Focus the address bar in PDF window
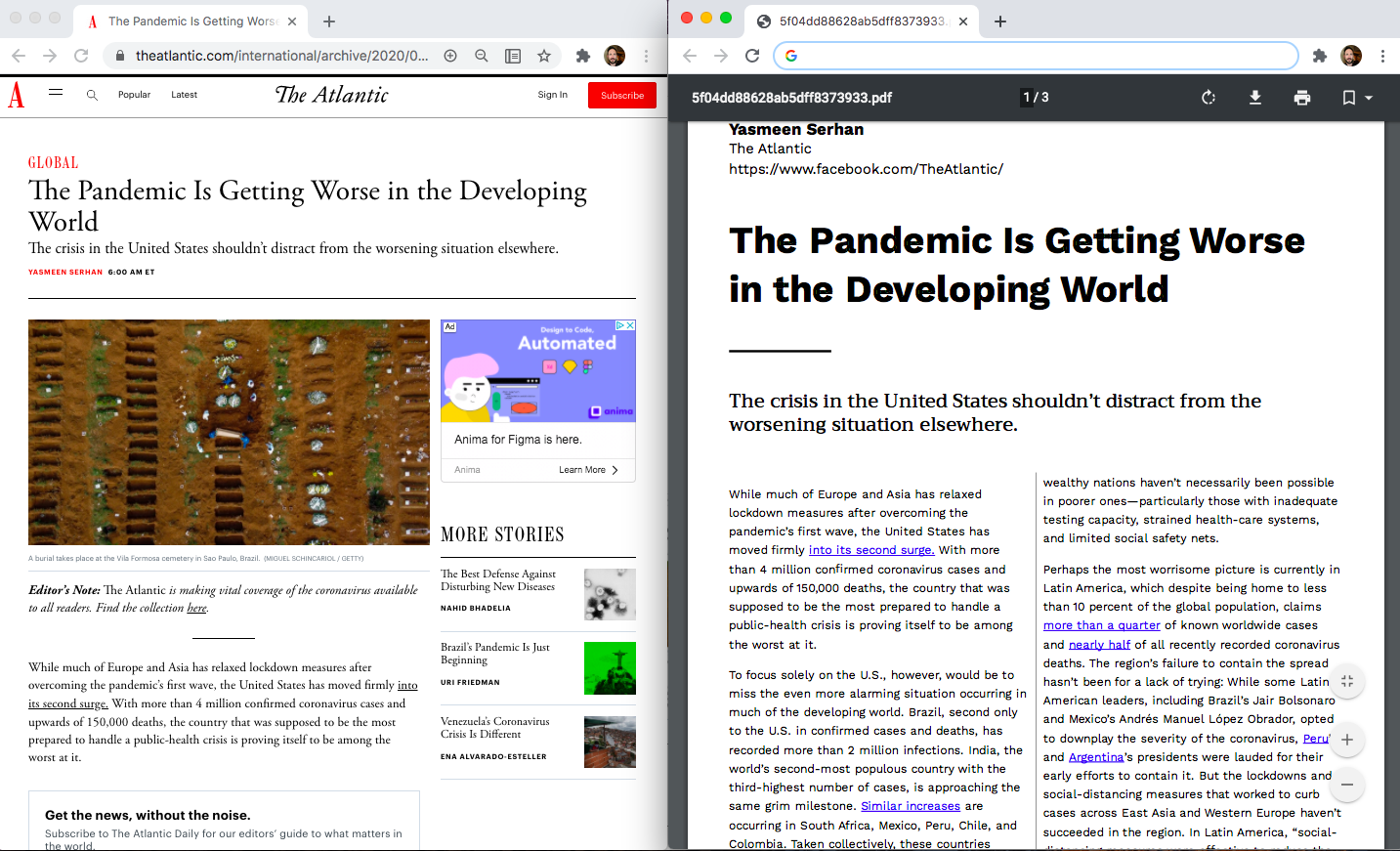 (x=1036, y=56)
